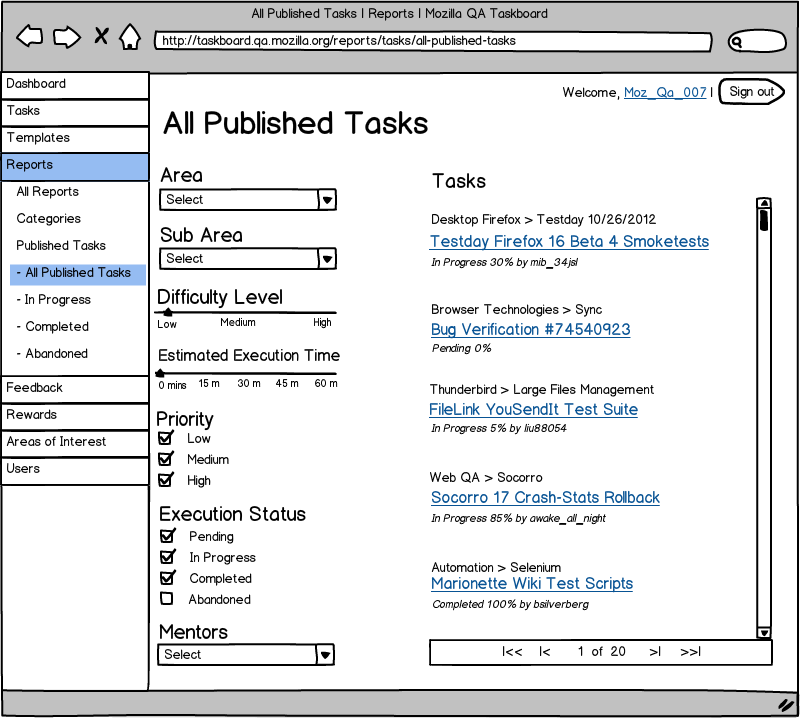Open the Moz_Qa_007 profile link
Screen dimensions: 800x718
tap(665, 92)
